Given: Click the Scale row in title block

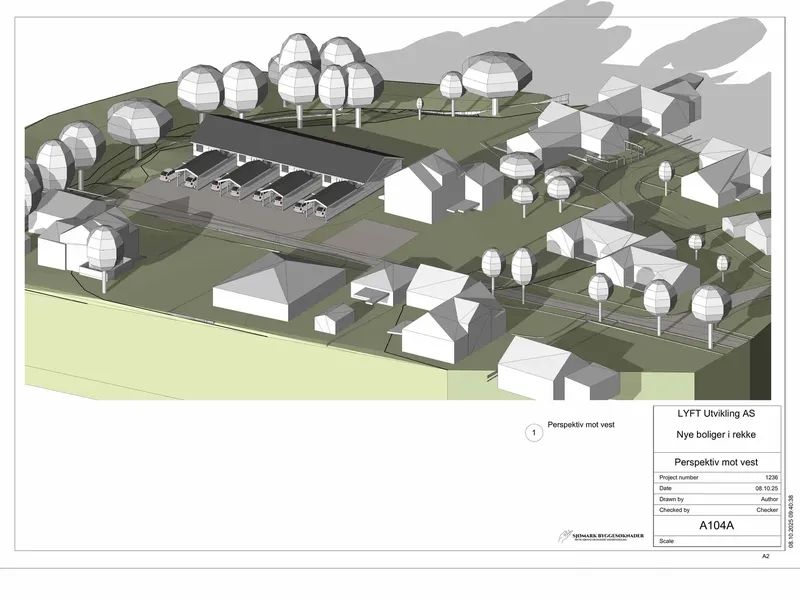Looking at the screenshot, I should (x=717, y=541).
